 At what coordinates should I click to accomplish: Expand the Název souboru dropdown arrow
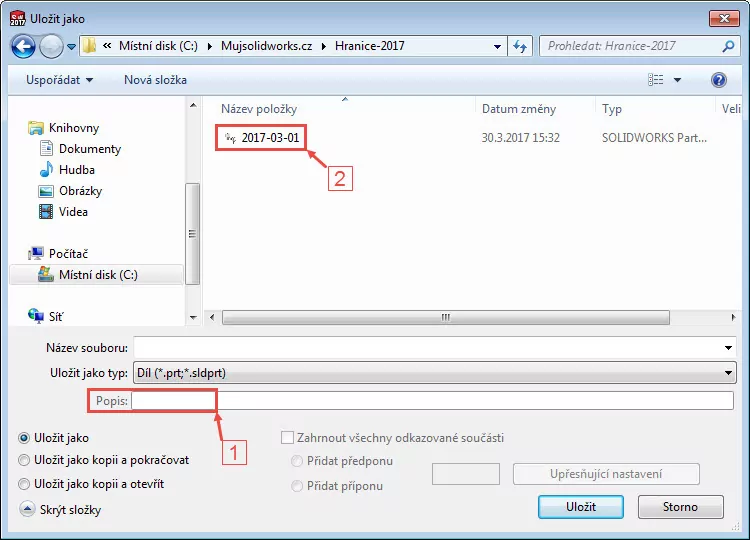[x=728, y=348]
